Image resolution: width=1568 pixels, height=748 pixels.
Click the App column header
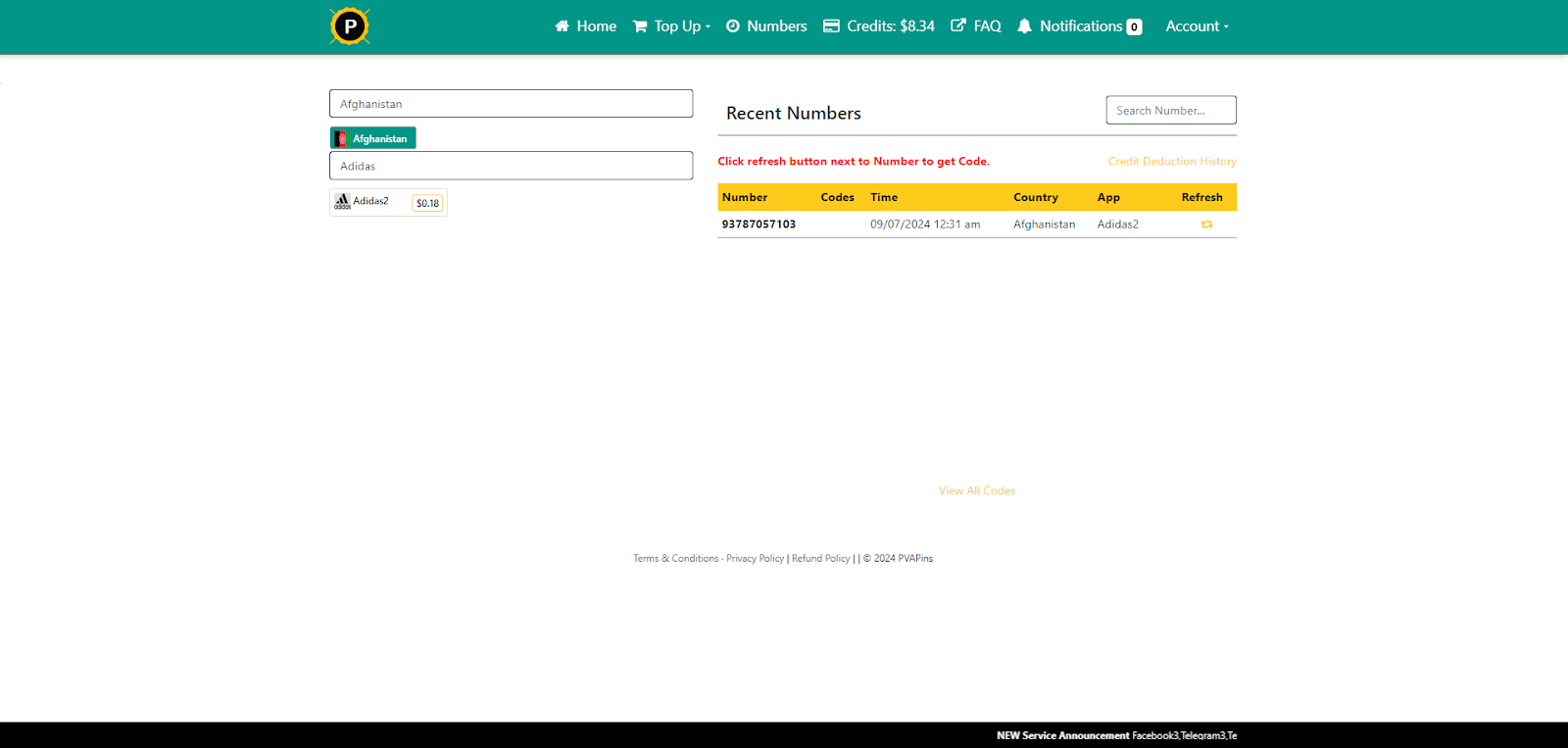click(x=1108, y=197)
